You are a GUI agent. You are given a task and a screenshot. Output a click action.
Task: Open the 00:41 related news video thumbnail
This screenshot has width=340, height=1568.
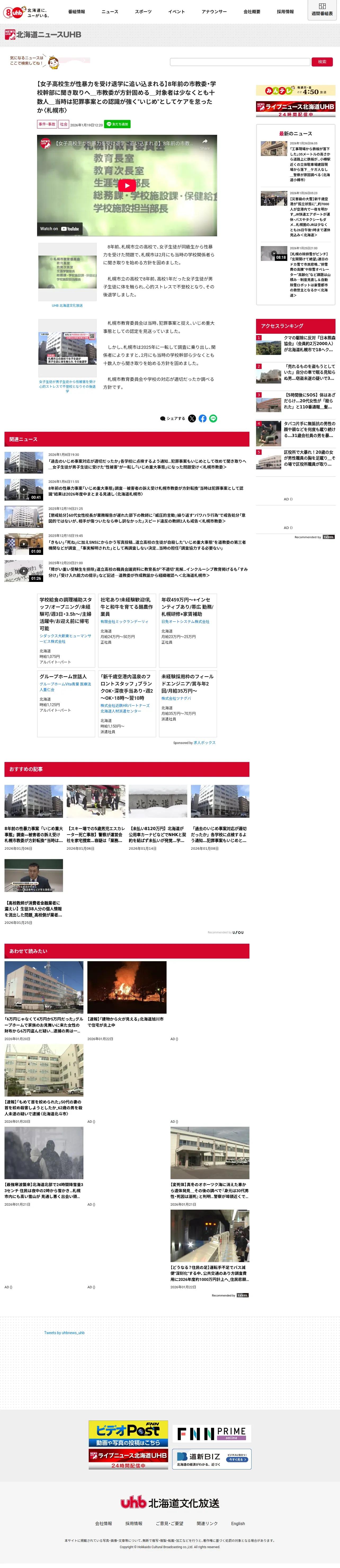click(x=24, y=489)
